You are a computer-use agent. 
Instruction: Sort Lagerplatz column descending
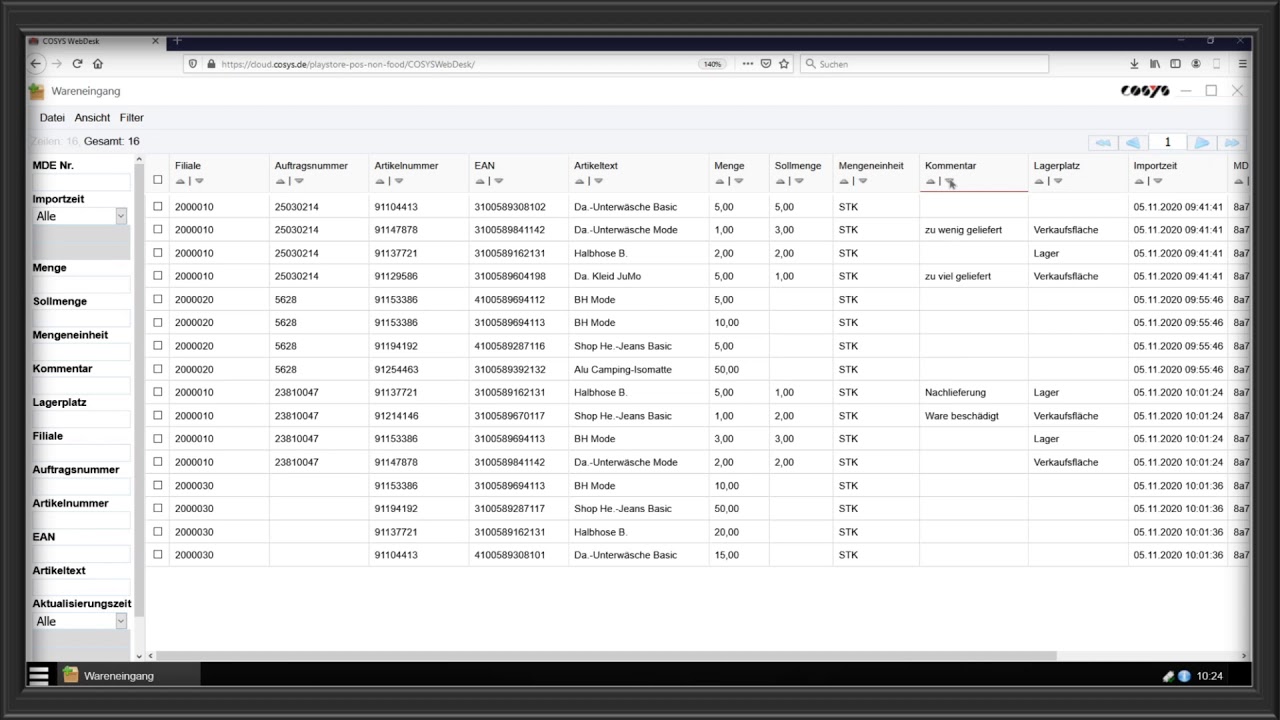coord(1058,181)
